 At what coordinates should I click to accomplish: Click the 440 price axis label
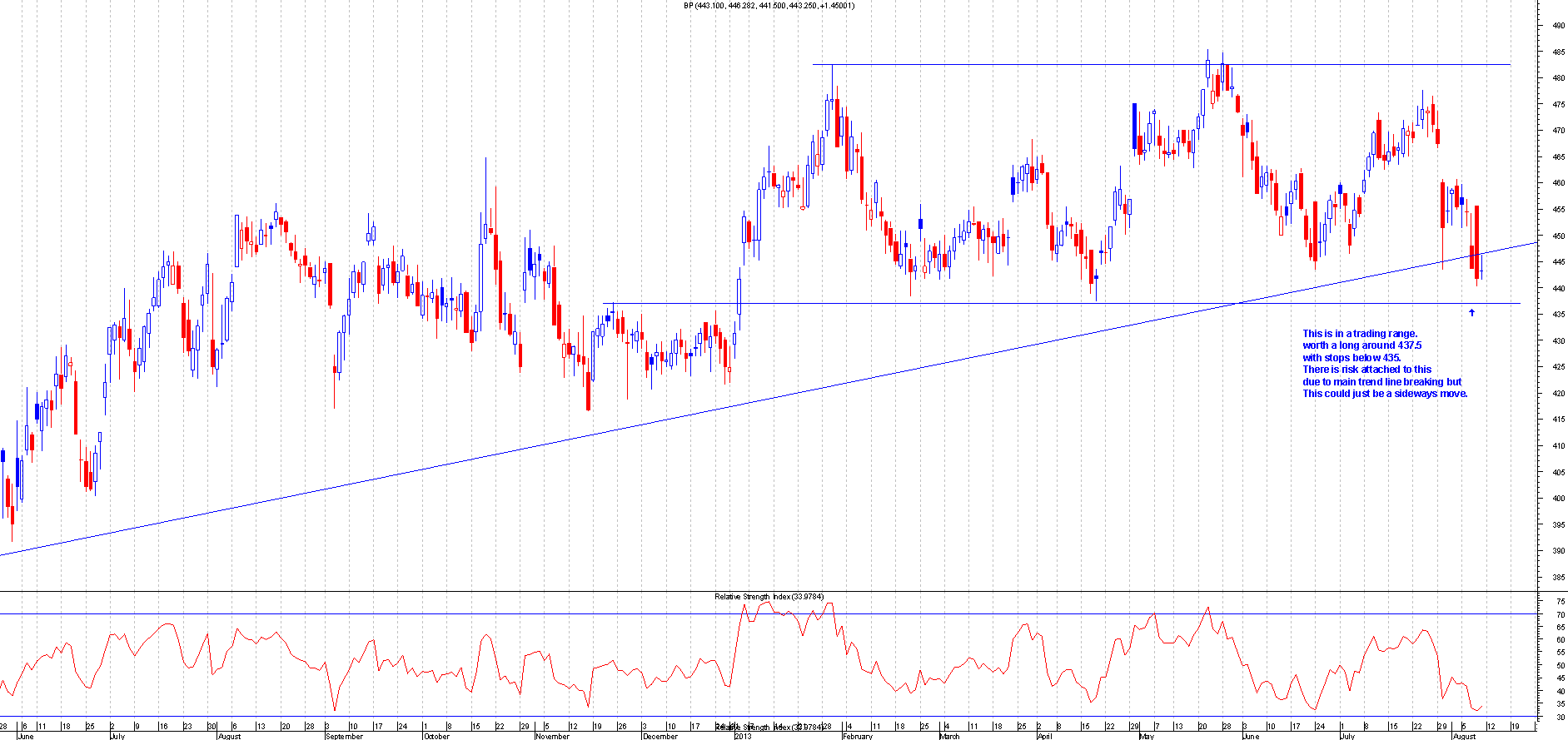click(x=1557, y=289)
